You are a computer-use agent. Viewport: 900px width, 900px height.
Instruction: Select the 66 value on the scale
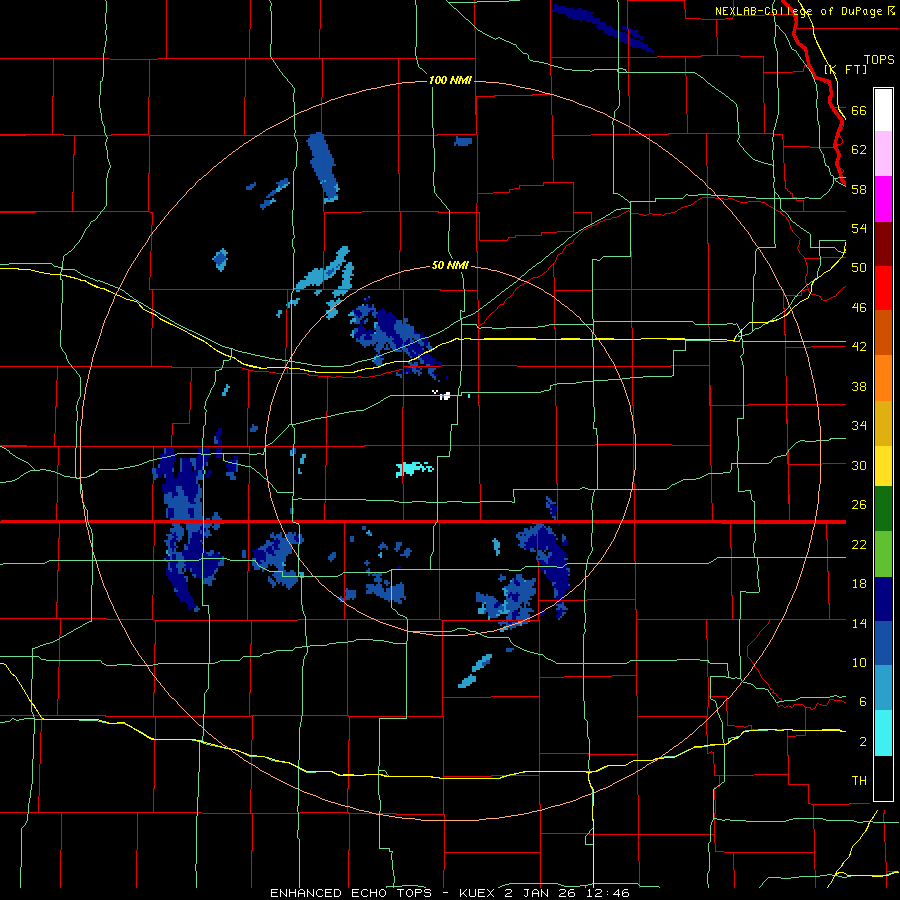click(859, 110)
